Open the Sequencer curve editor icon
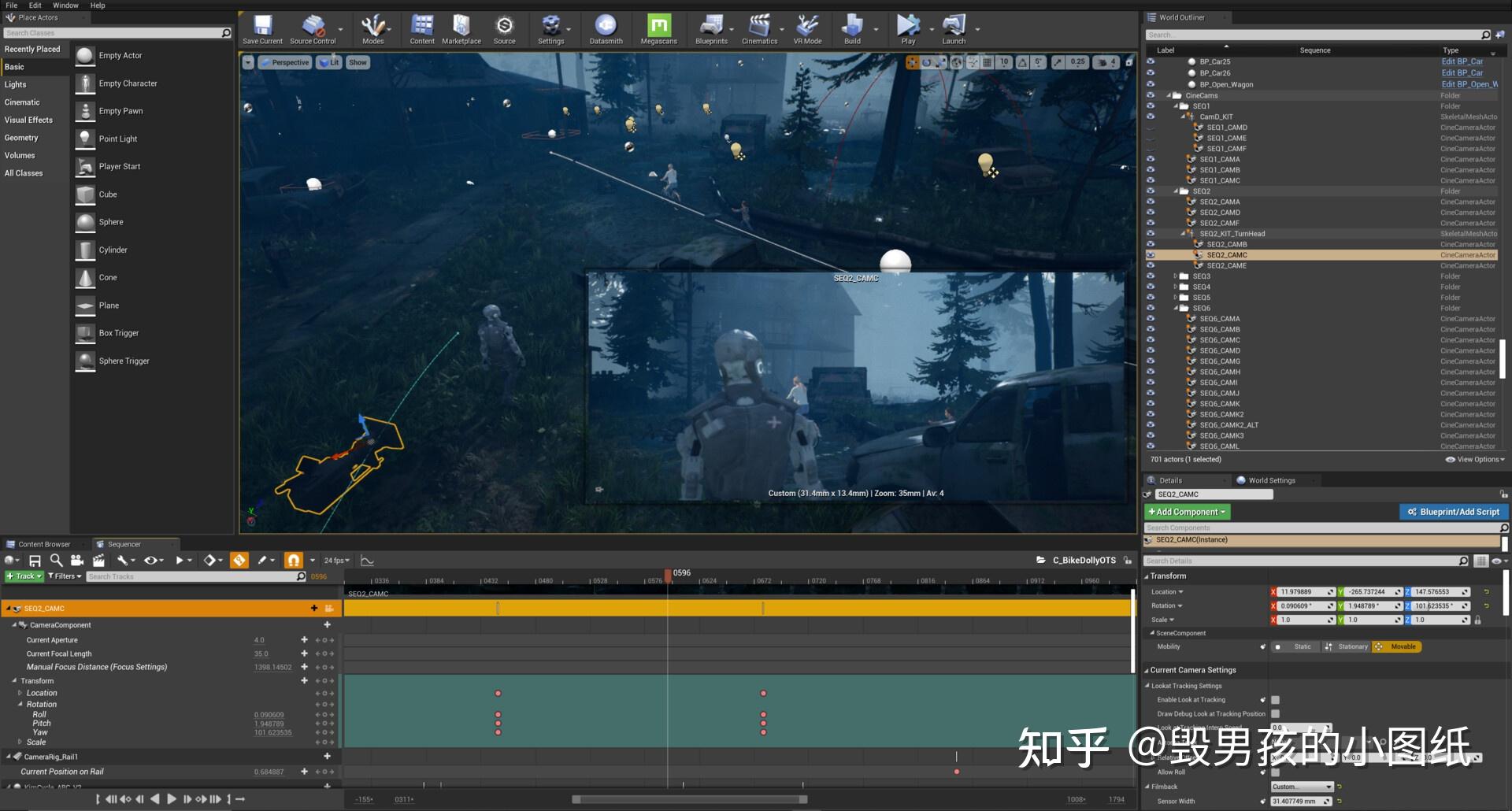The height and width of the screenshot is (811, 1512). [x=367, y=561]
